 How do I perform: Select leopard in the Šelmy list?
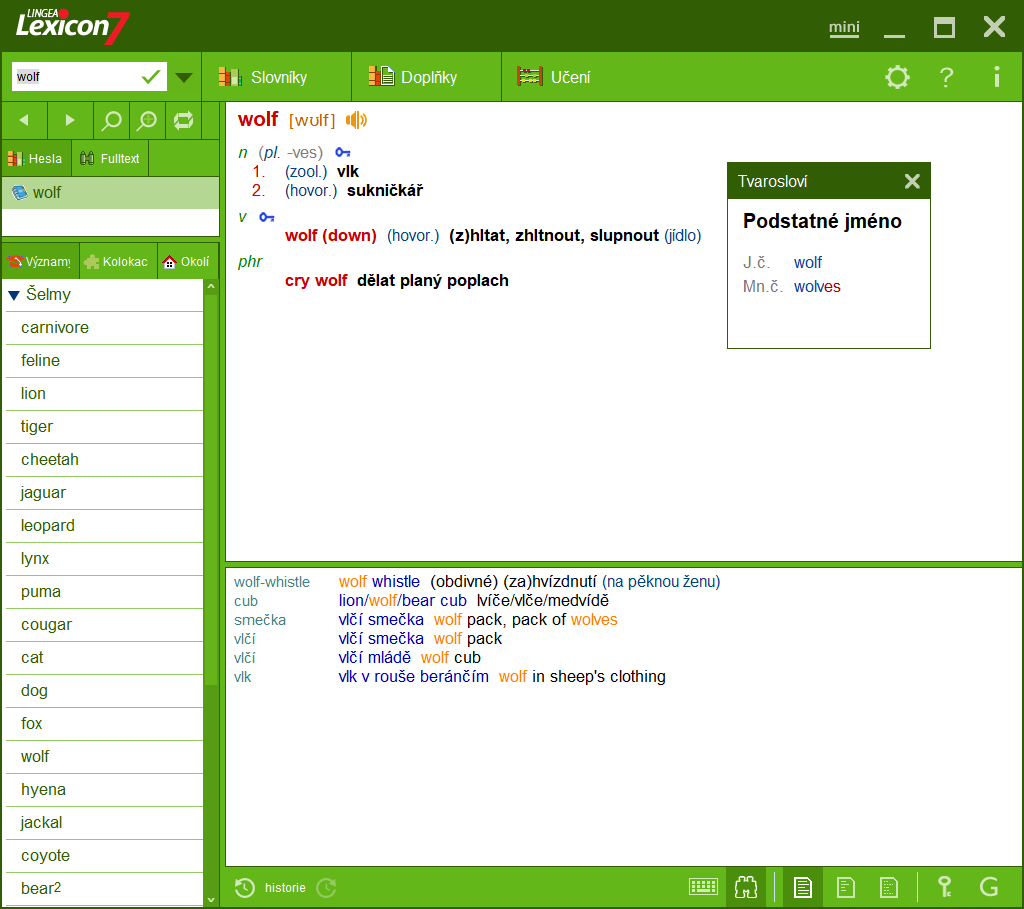click(x=104, y=526)
